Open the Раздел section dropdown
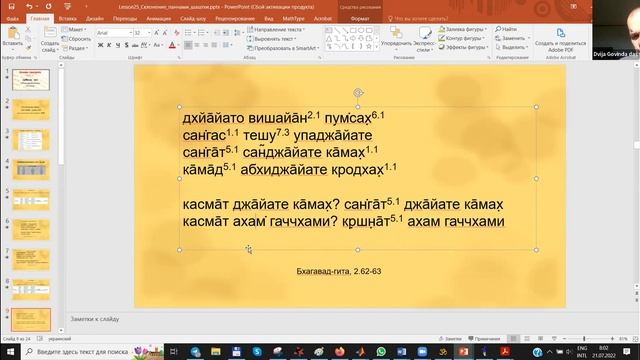 pyautogui.click(x=74, y=48)
